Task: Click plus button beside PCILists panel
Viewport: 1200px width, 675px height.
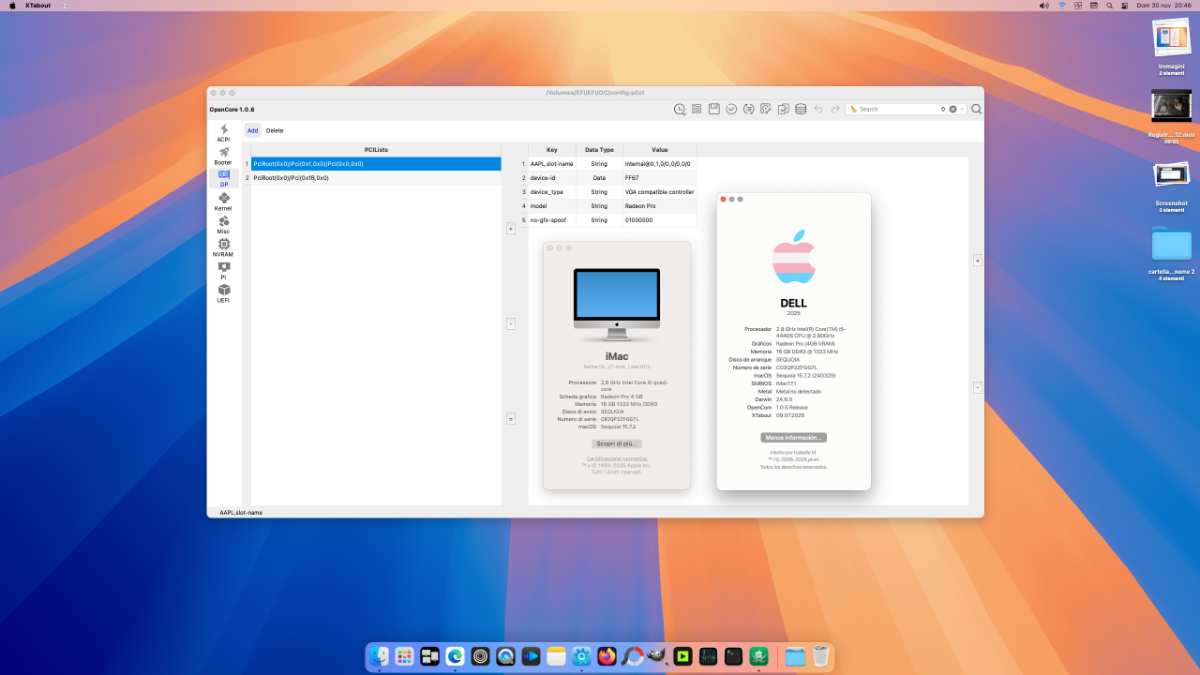Action: [x=511, y=228]
